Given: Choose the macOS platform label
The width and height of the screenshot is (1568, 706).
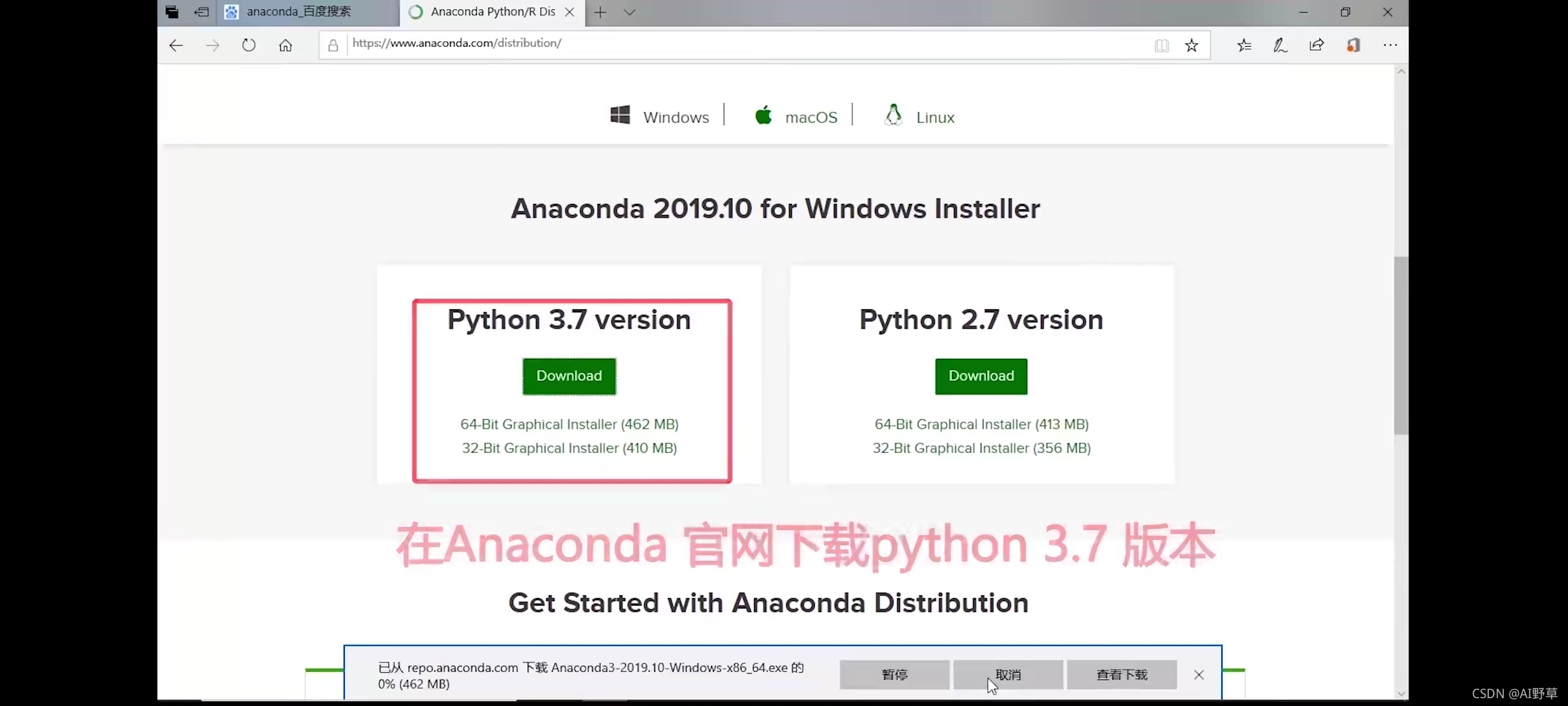Looking at the screenshot, I should click(811, 117).
